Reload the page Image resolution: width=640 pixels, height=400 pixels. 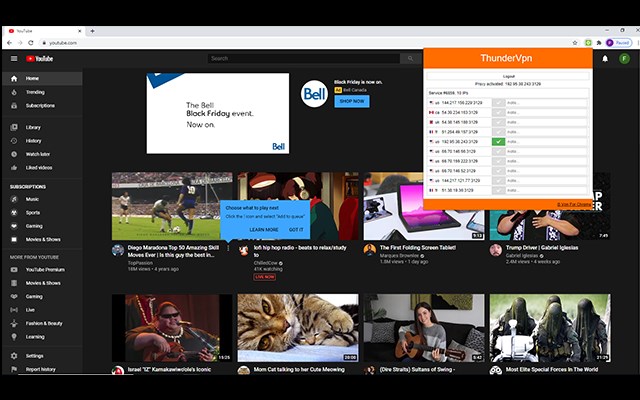click(x=31, y=42)
